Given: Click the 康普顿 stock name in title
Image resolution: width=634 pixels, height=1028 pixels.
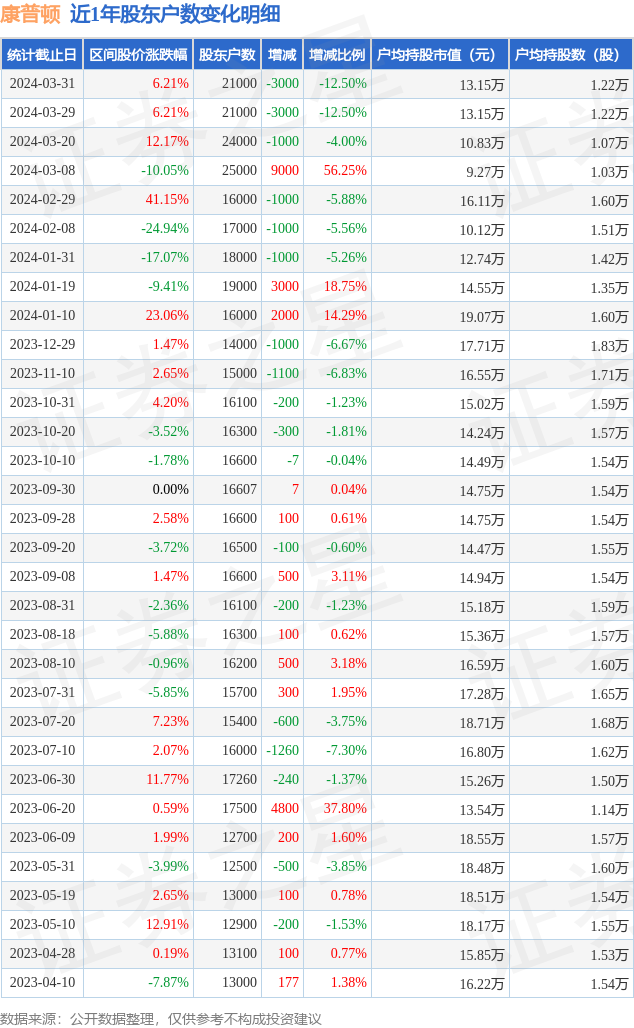Looking at the screenshot, I should click(x=30, y=13).
